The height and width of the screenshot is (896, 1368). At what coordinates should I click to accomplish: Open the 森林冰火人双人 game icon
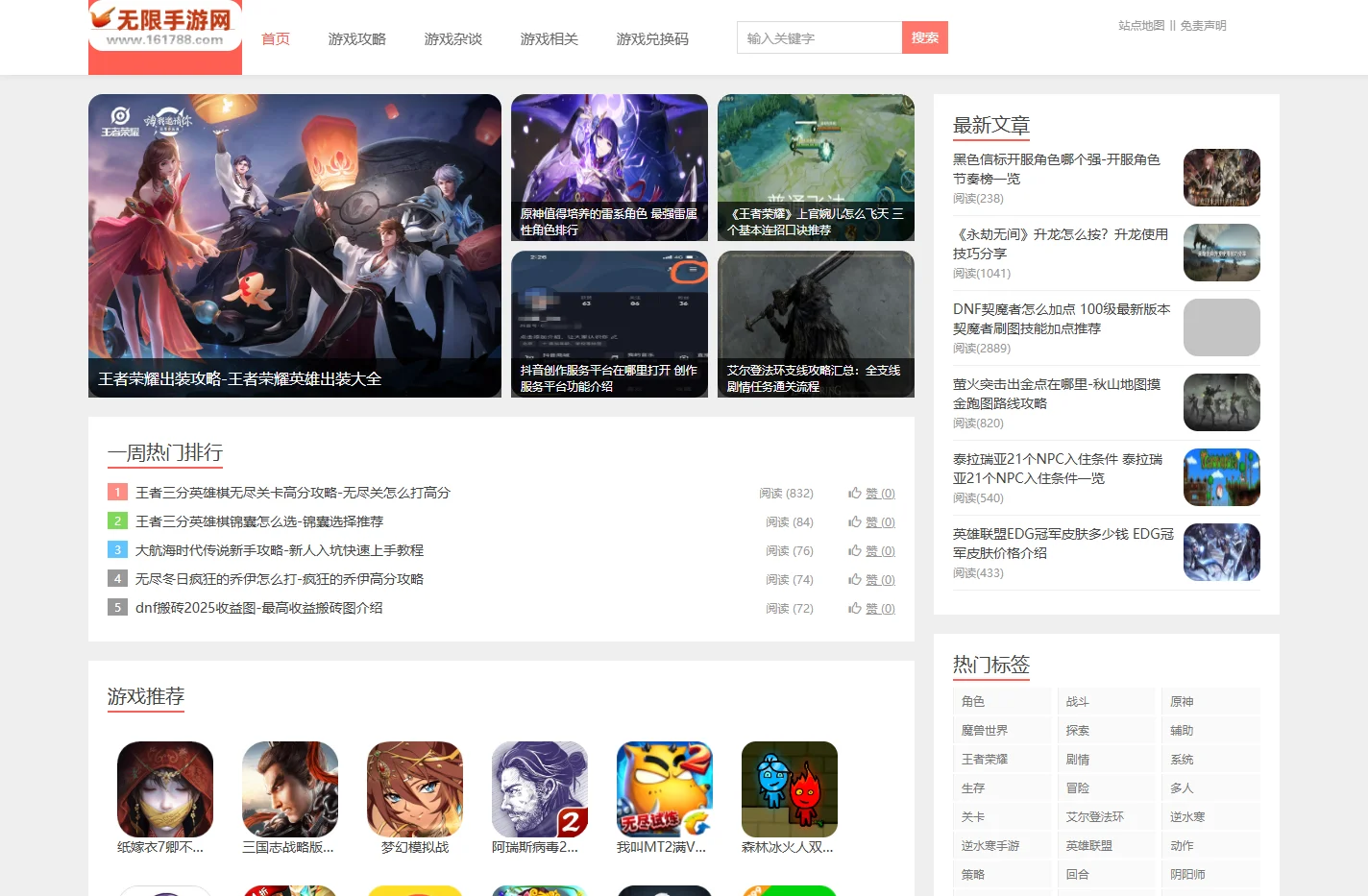(x=790, y=789)
